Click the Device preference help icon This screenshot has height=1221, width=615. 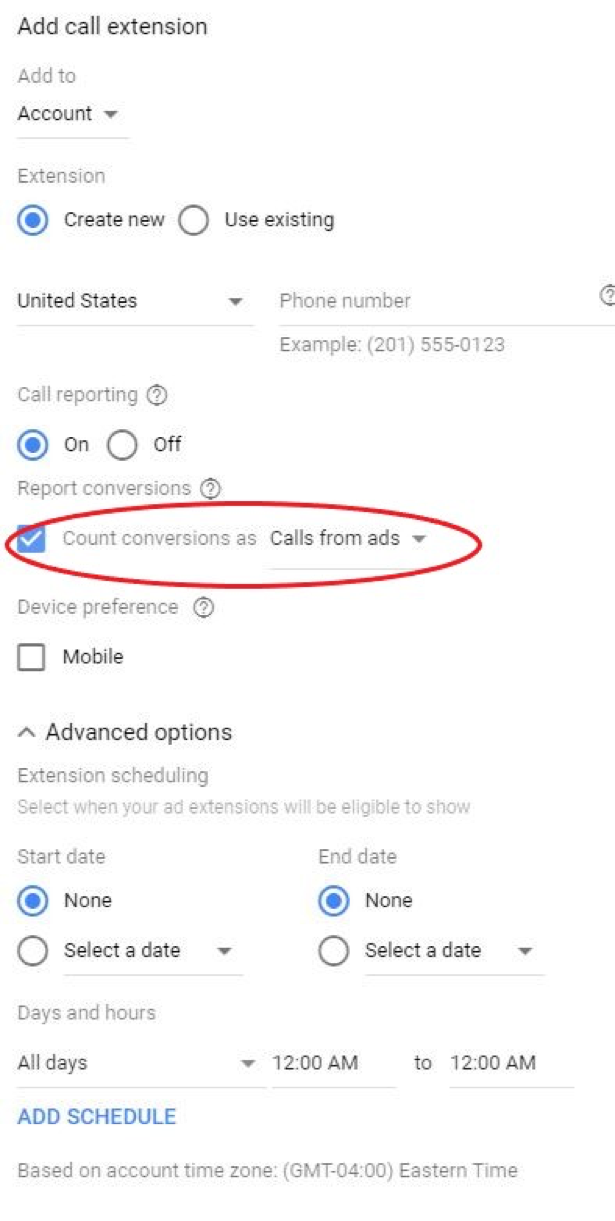(203, 608)
